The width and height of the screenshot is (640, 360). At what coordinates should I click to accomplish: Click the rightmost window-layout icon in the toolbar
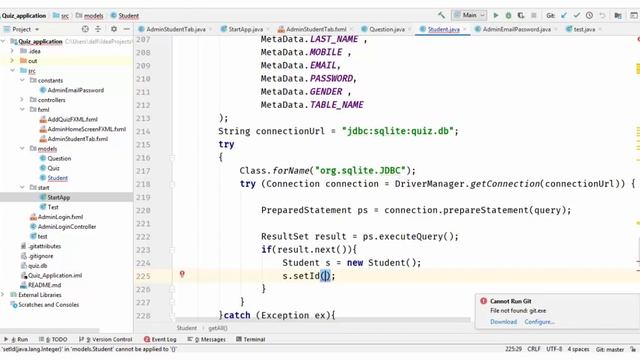pyautogui.click(x=633, y=16)
